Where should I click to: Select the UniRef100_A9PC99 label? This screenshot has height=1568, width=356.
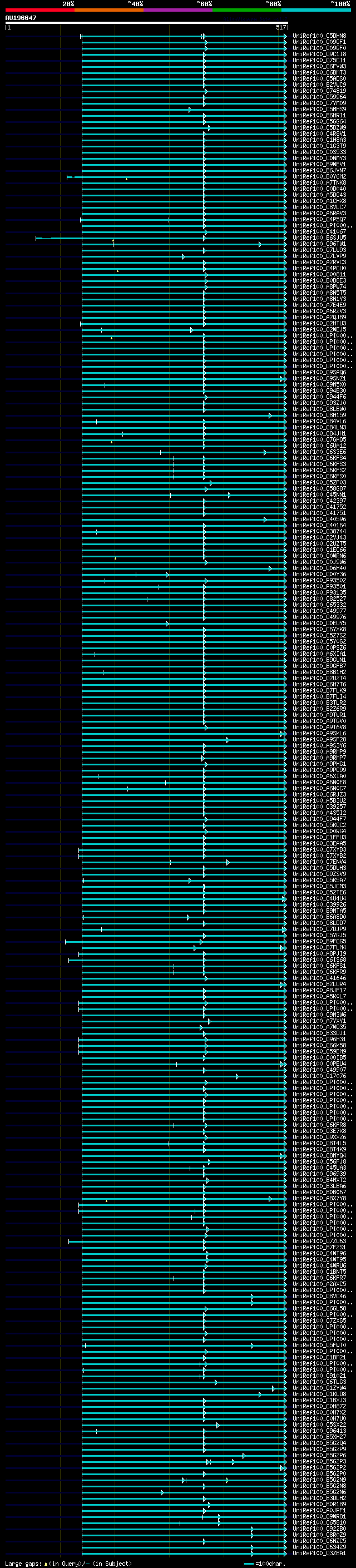(x=319, y=770)
